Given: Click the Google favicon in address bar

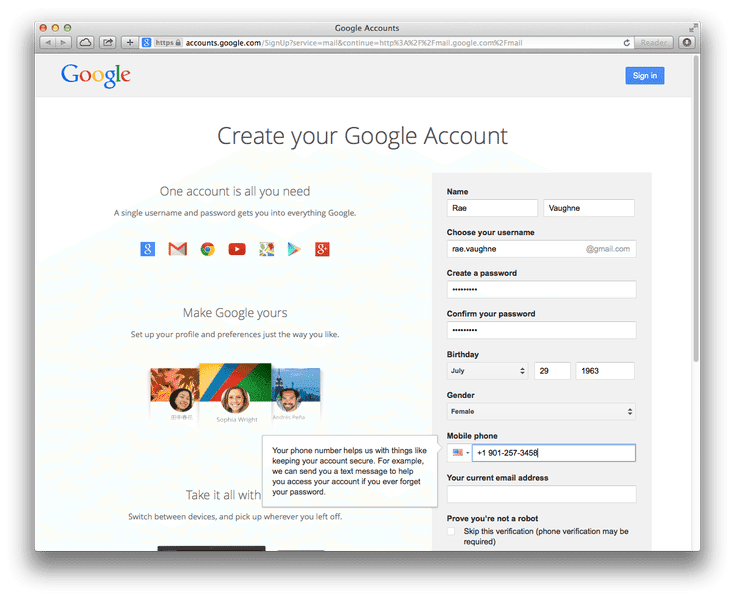Looking at the screenshot, I should point(146,43).
